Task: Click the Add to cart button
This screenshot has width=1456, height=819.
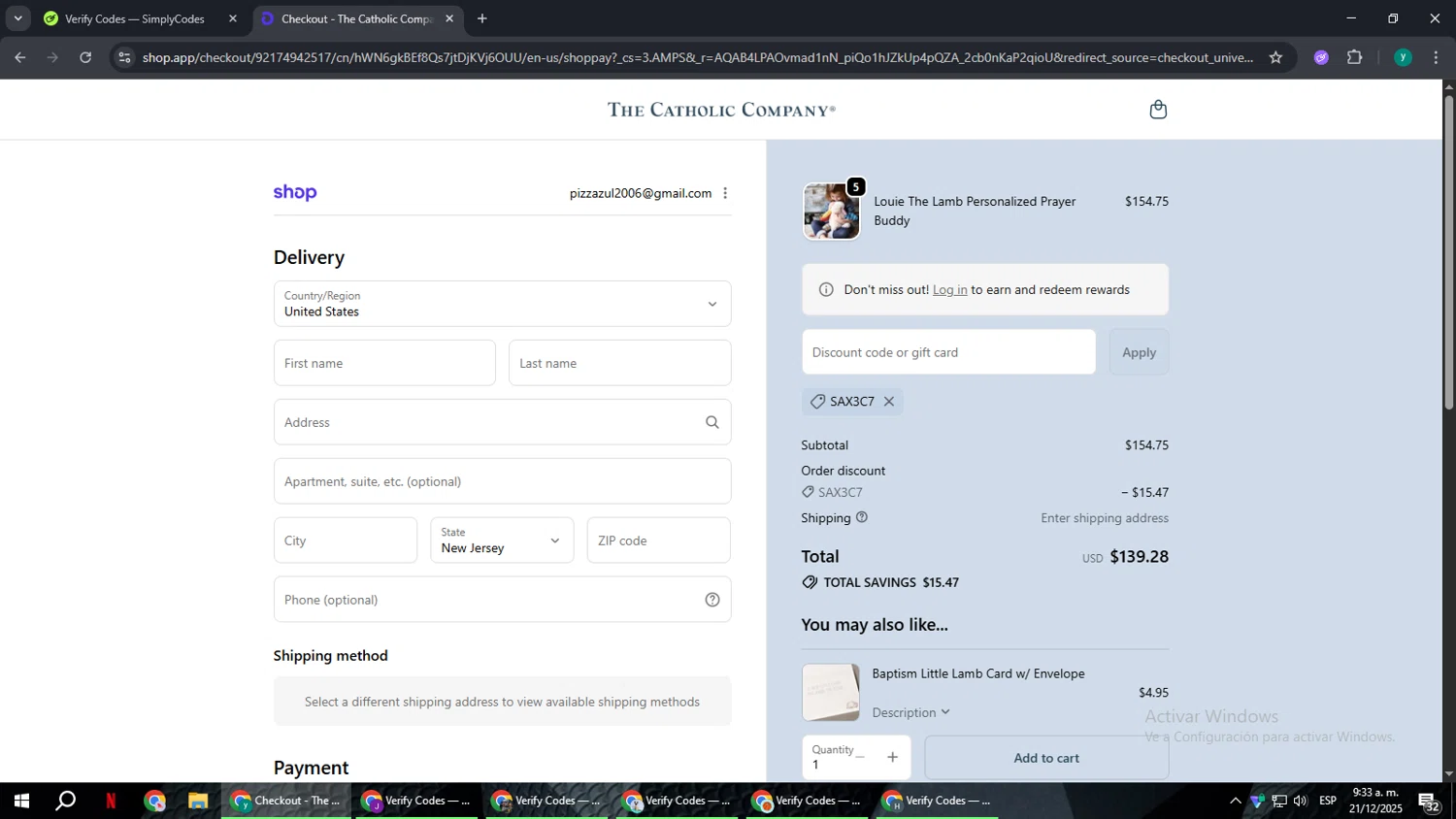Action: click(x=1046, y=758)
